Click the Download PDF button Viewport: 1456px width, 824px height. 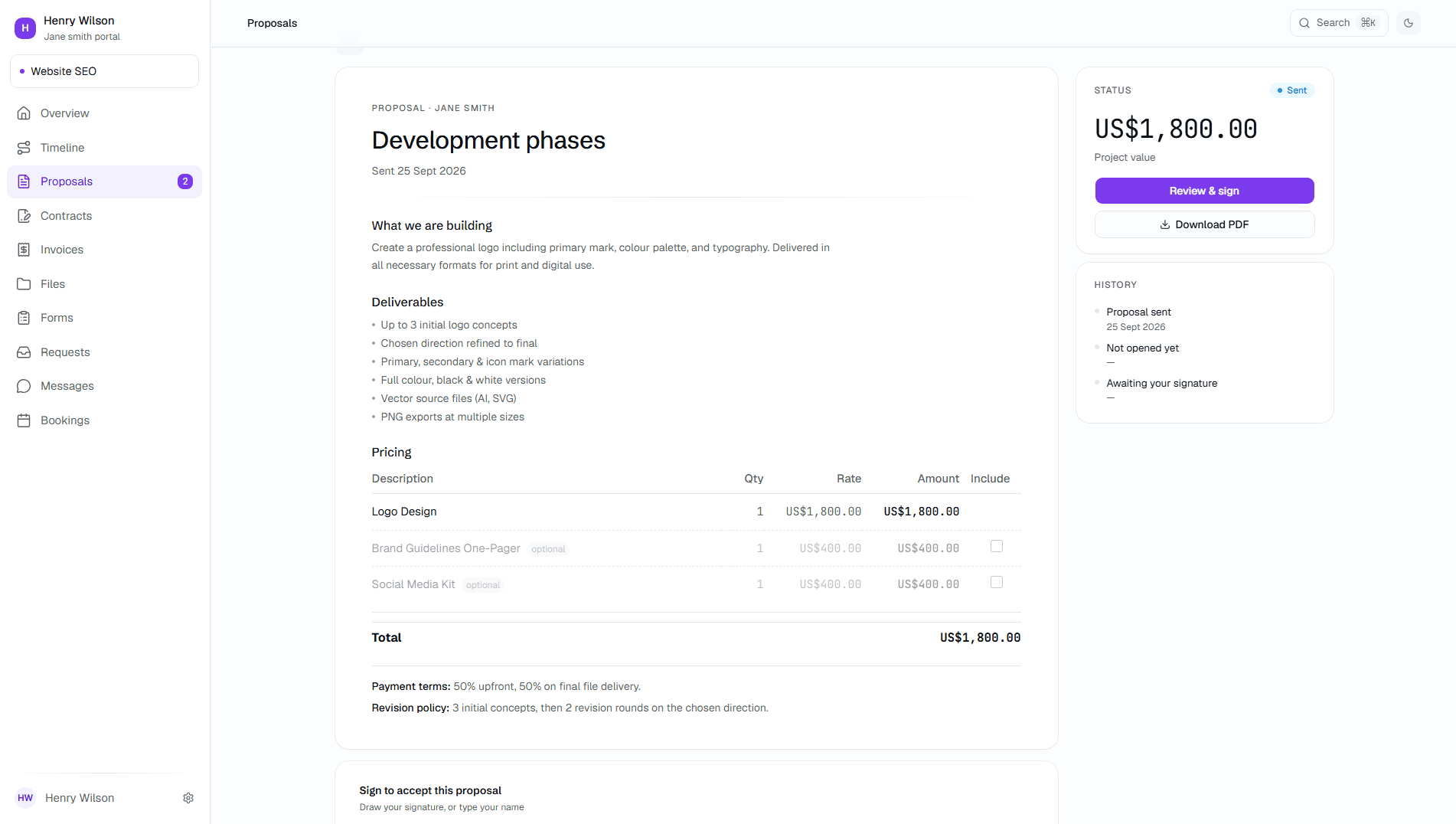pyautogui.click(x=1204, y=224)
